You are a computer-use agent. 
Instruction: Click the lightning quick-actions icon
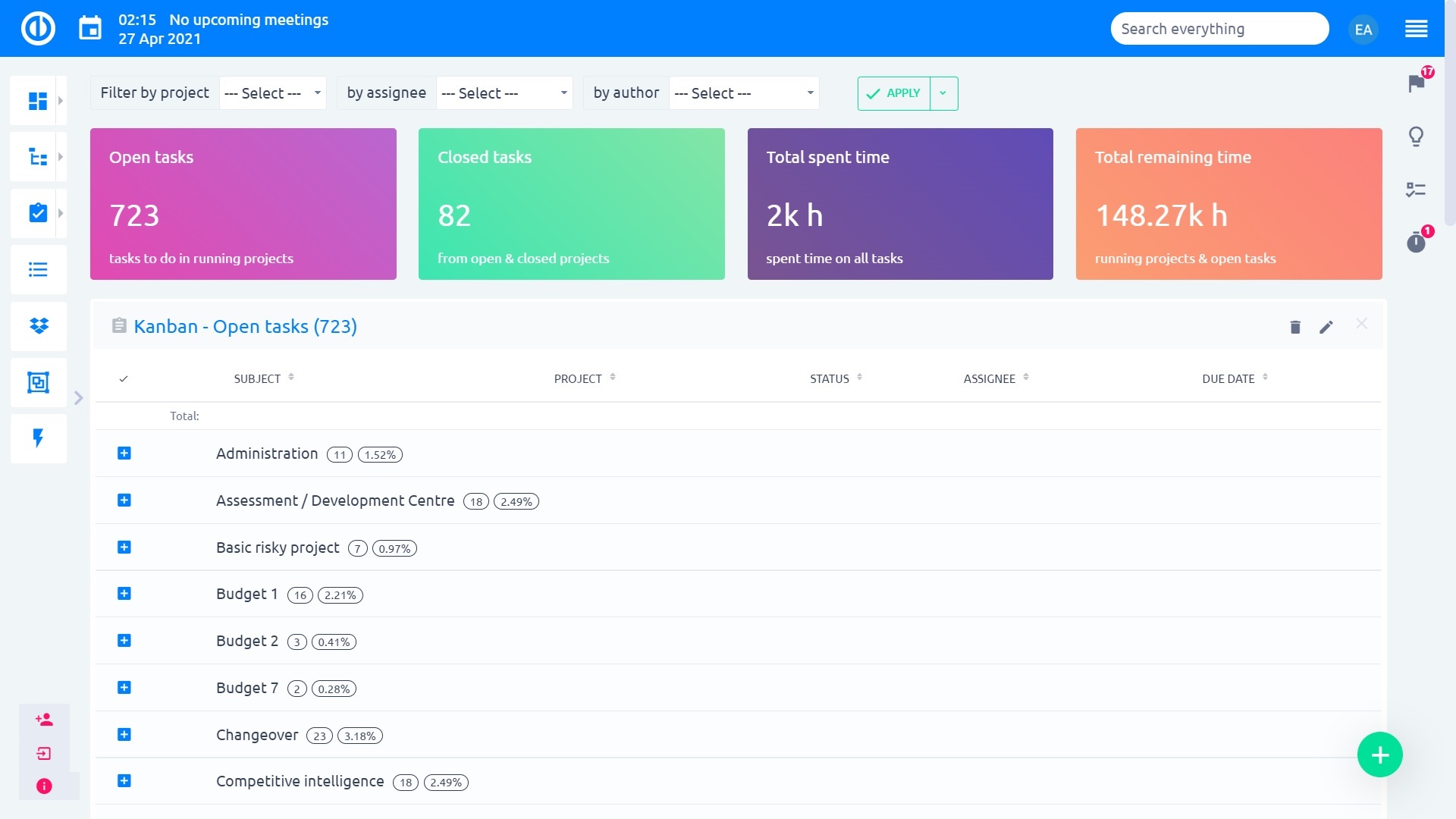click(38, 438)
